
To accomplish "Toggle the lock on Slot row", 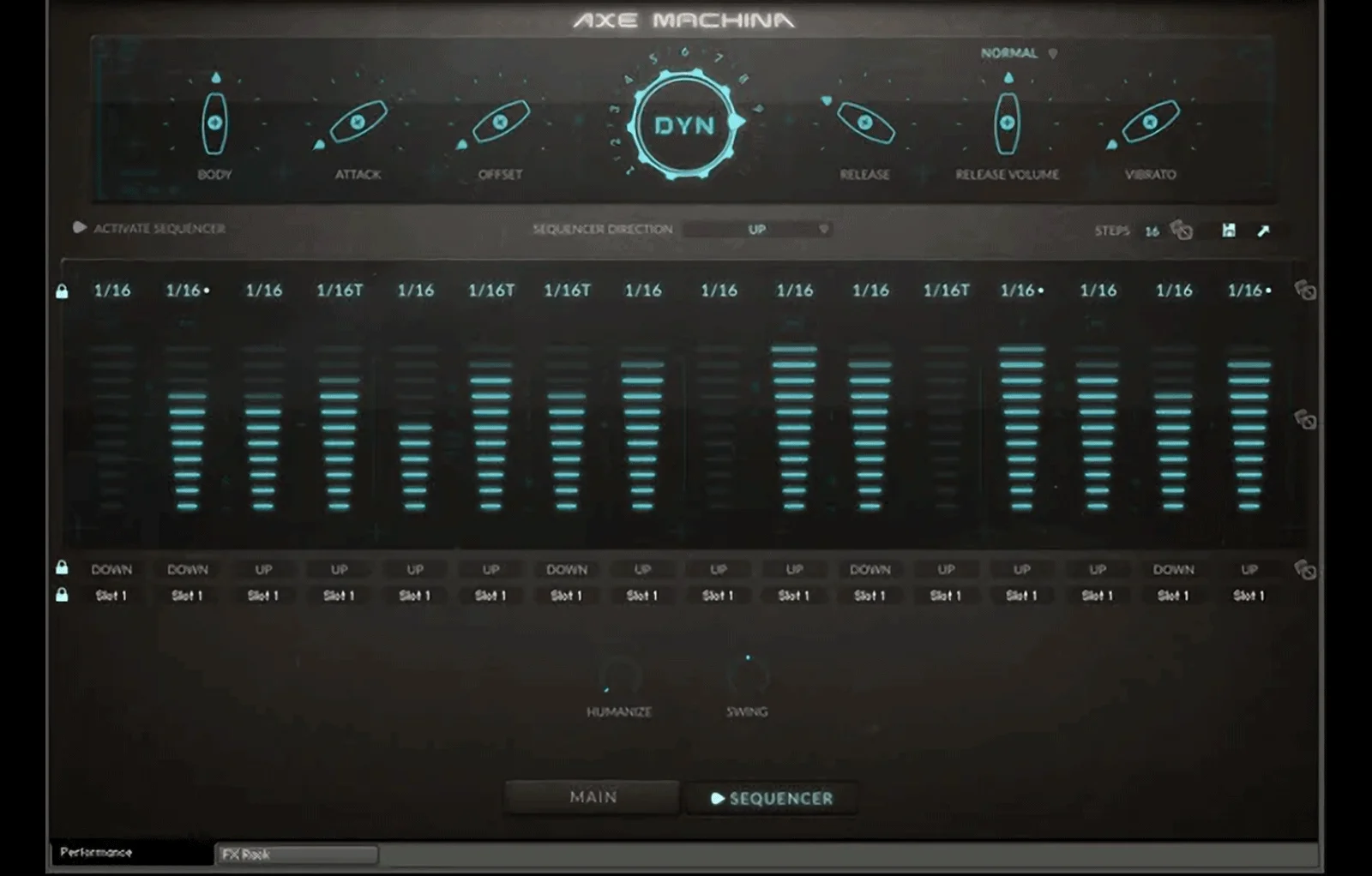I will click(x=62, y=595).
